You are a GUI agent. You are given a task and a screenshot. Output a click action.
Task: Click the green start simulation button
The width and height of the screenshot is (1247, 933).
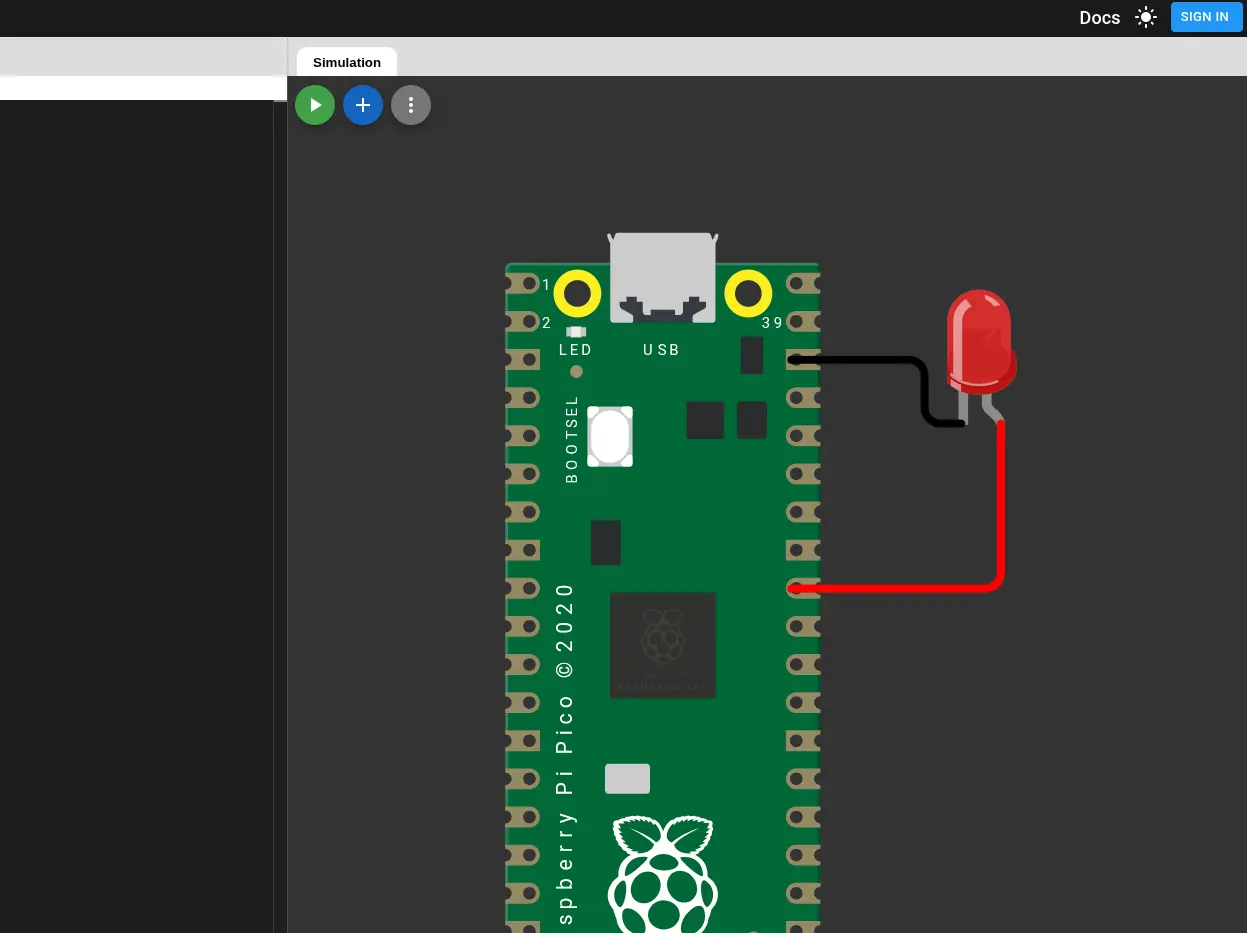tap(314, 104)
